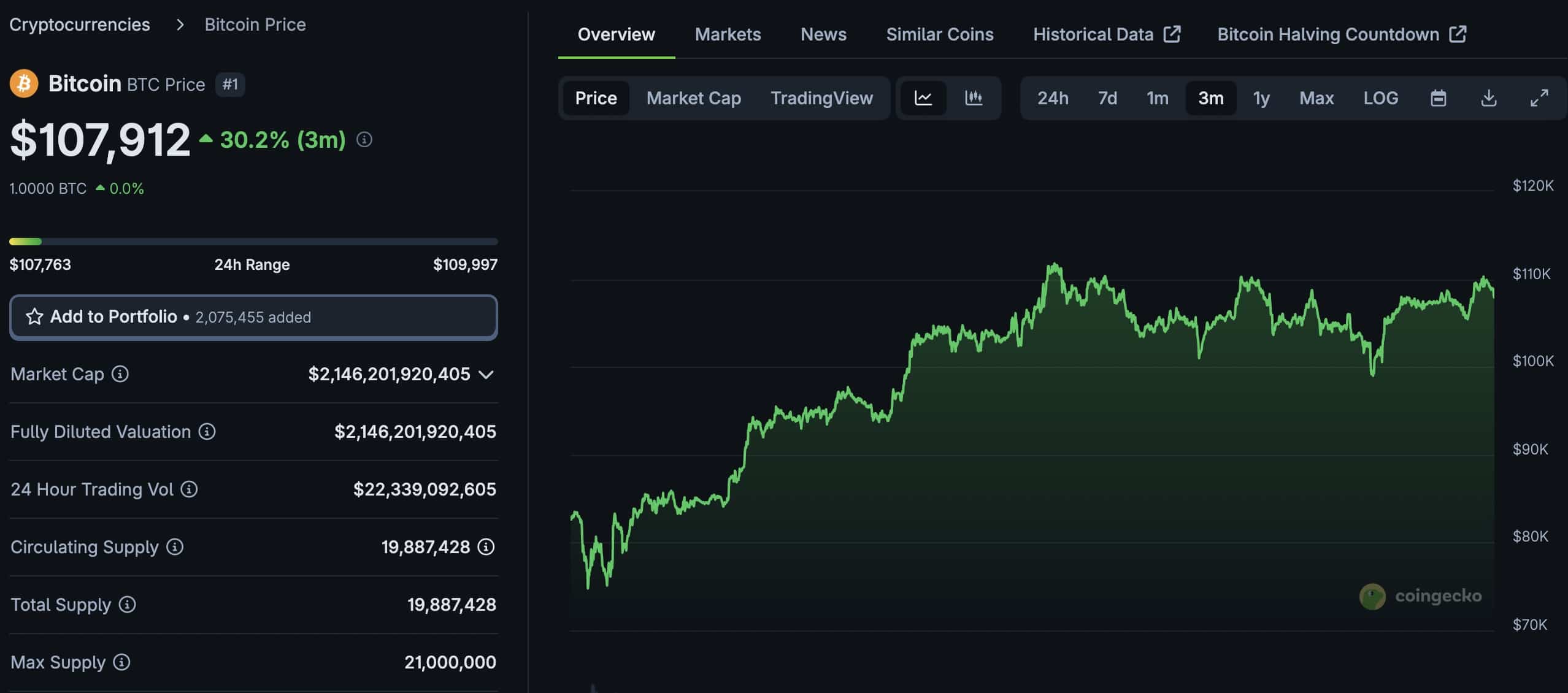The image size is (1568, 693).
Task: Open Market Cap info tooltip icon
Action: (120, 374)
